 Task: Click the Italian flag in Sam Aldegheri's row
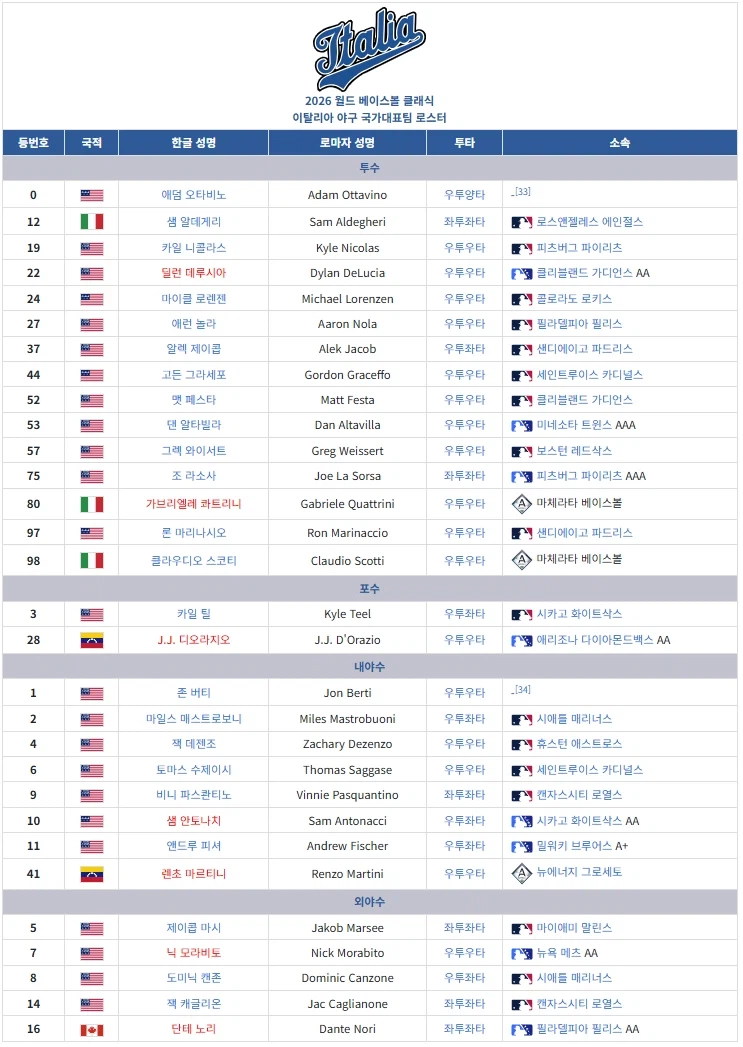[x=92, y=222]
